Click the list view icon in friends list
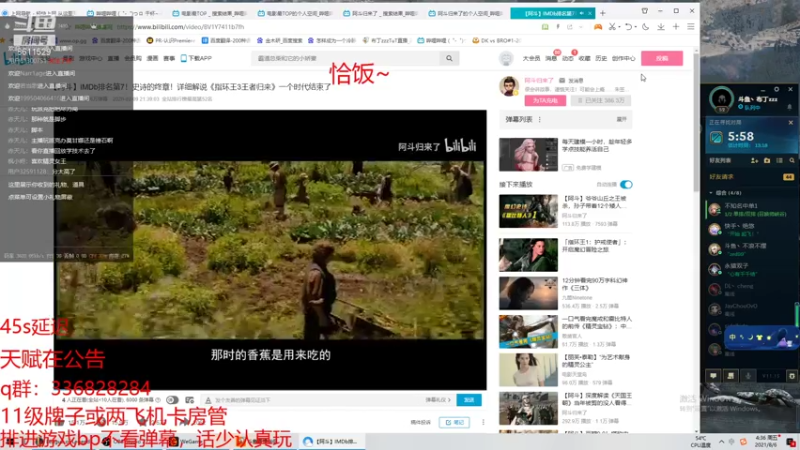Screen dimensions: 800x450 click(779, 160)
